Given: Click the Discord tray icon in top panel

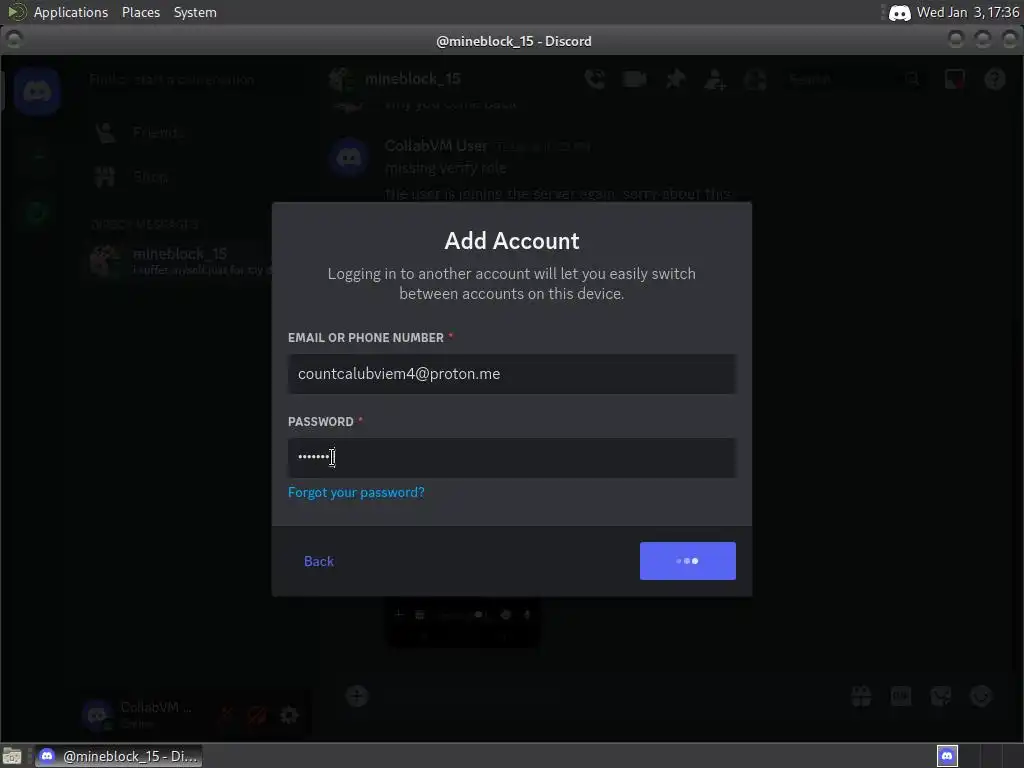Looking at the screenshot, I should (899, 12).
